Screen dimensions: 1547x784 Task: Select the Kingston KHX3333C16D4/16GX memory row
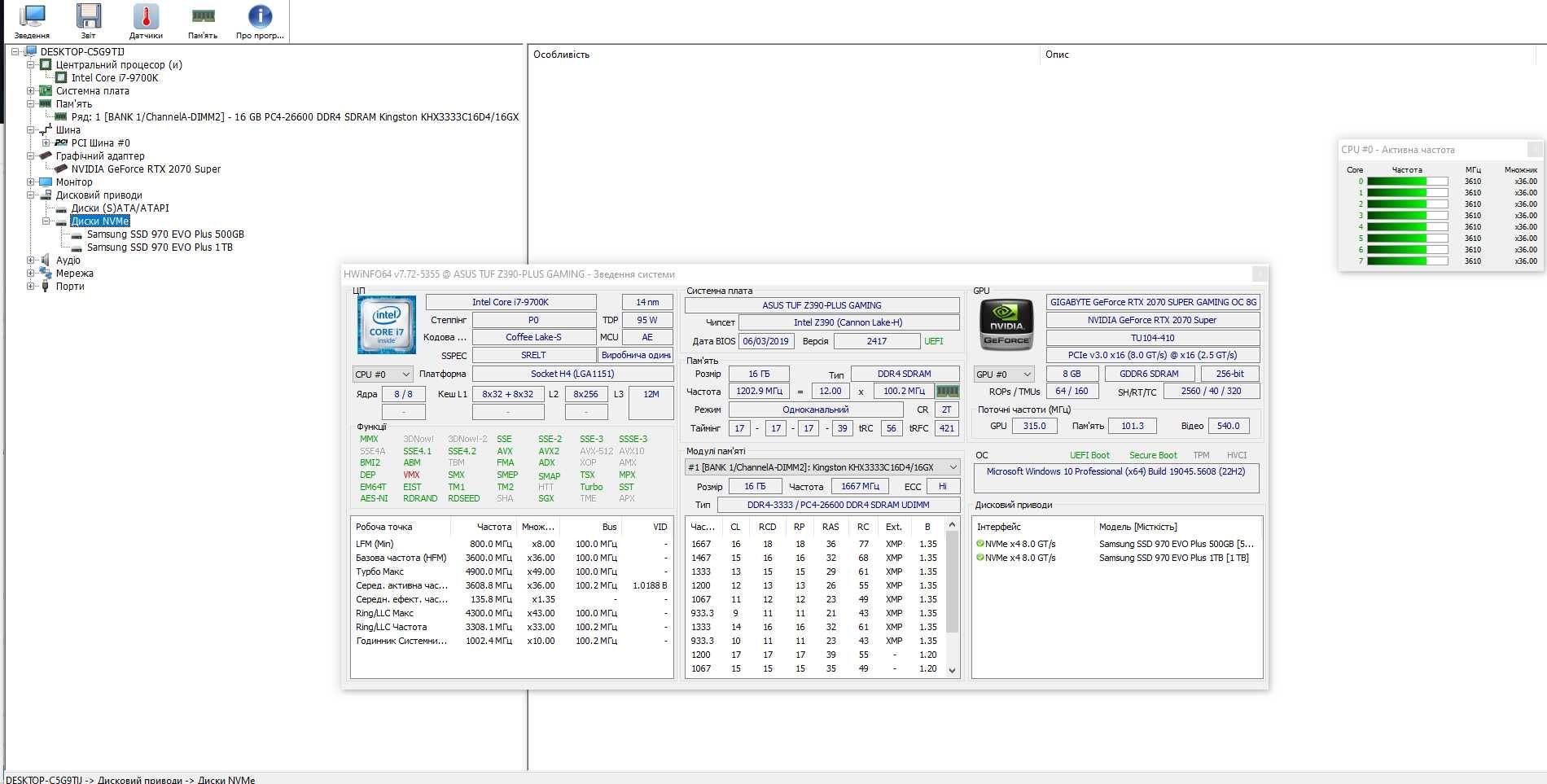click(x=295, y=116)
